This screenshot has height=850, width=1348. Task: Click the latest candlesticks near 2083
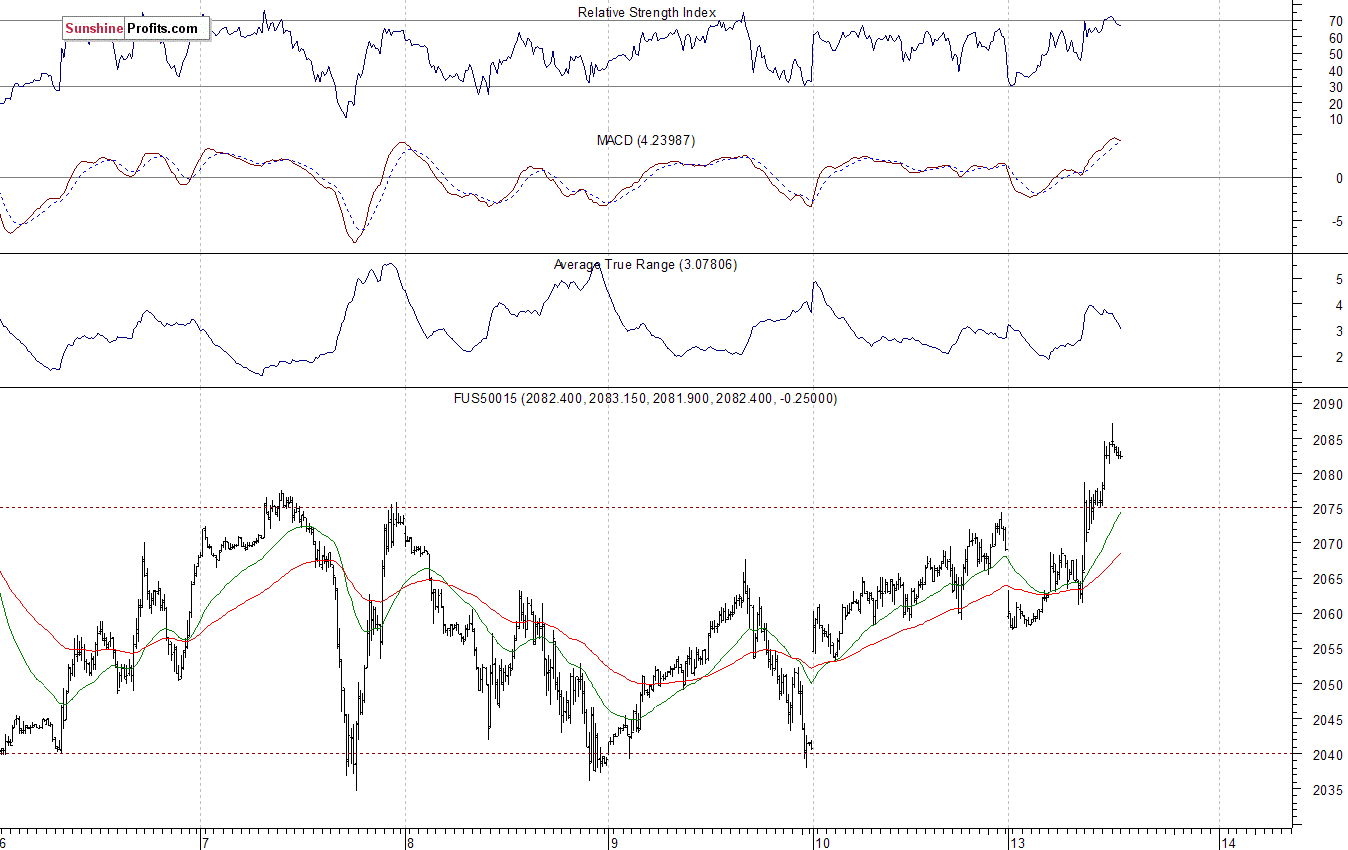[x=1118, y=453]
